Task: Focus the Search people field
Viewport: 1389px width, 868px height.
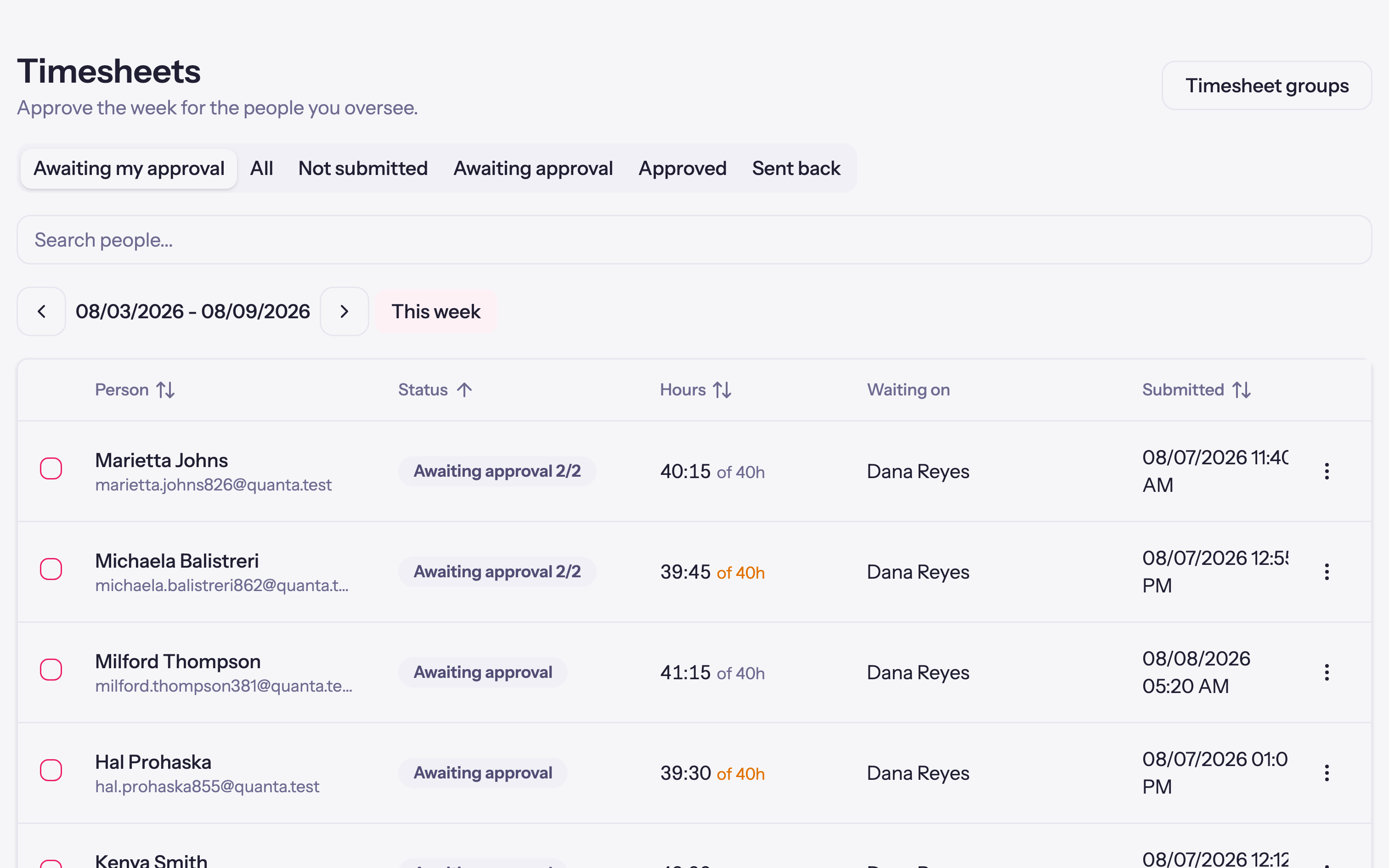Action: [x=694, y=240]
